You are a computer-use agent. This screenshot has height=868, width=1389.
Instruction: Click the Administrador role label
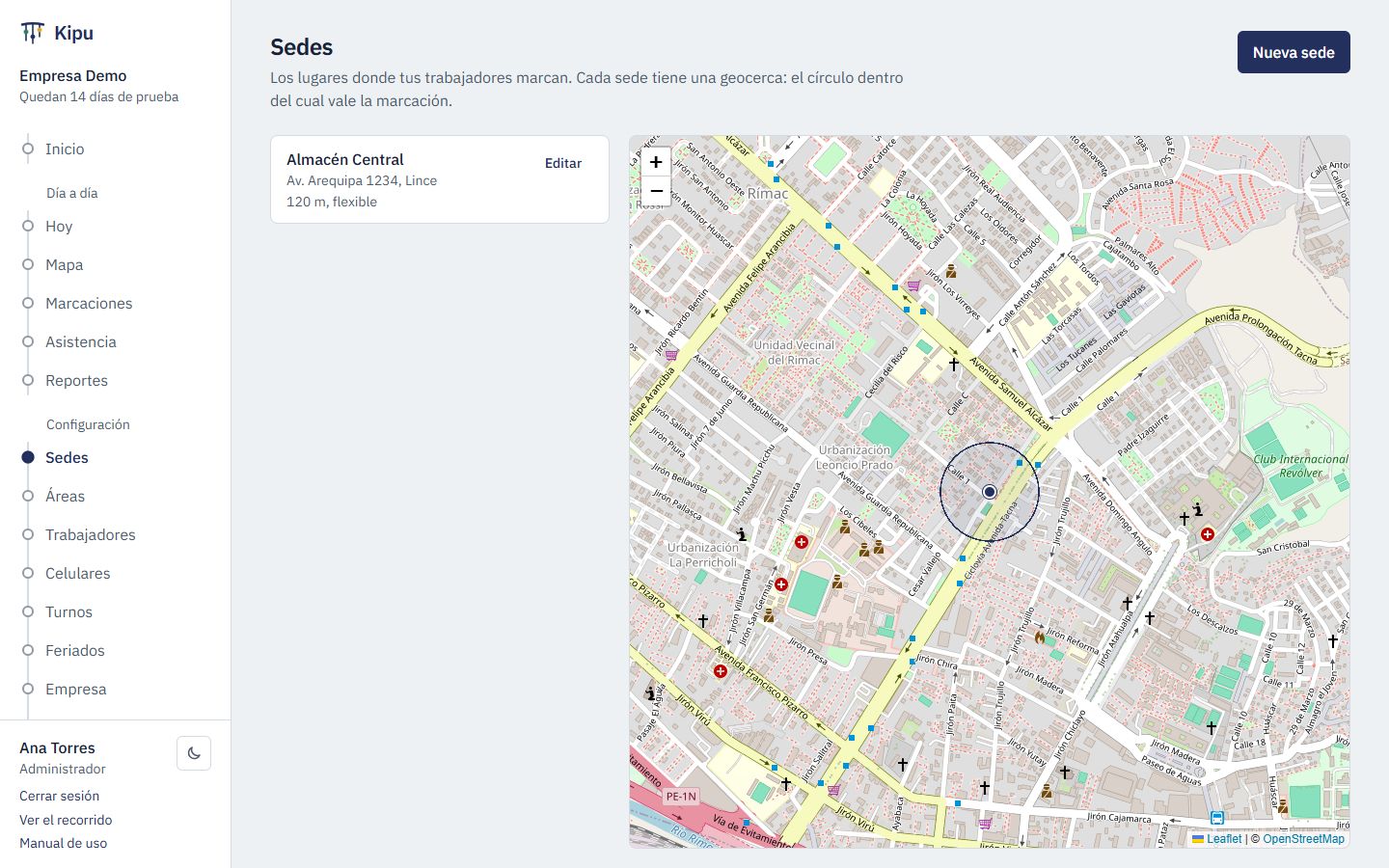63,769
